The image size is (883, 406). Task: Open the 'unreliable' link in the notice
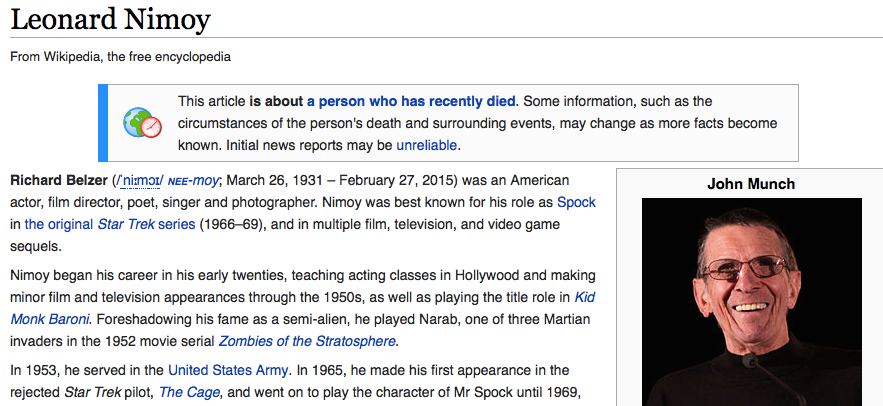[426, 145]
